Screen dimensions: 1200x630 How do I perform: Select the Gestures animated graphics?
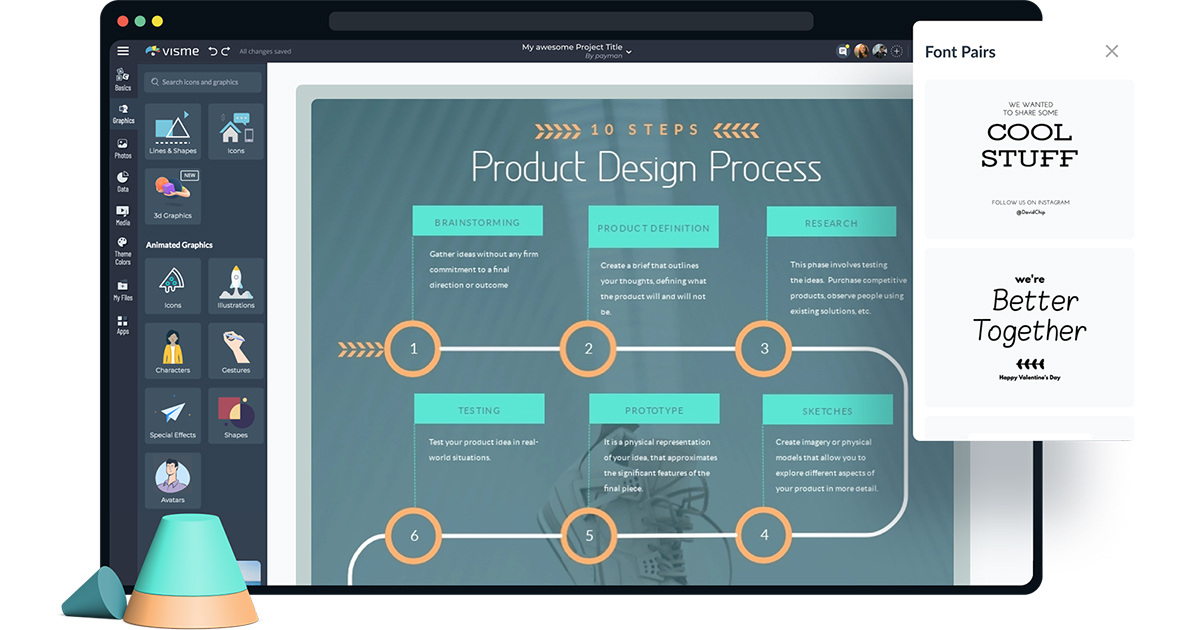[236, 350]
